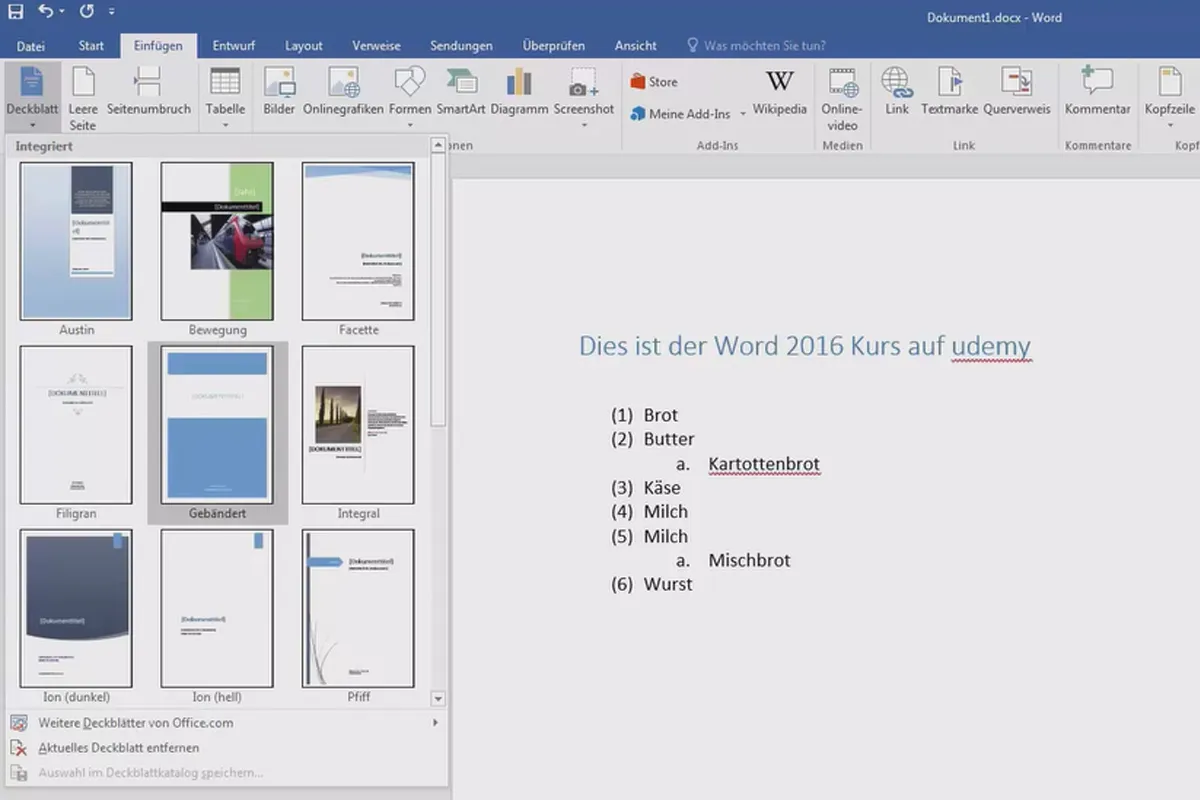Insert a Querverweis cross-reference

click(x=1017, y=90)
